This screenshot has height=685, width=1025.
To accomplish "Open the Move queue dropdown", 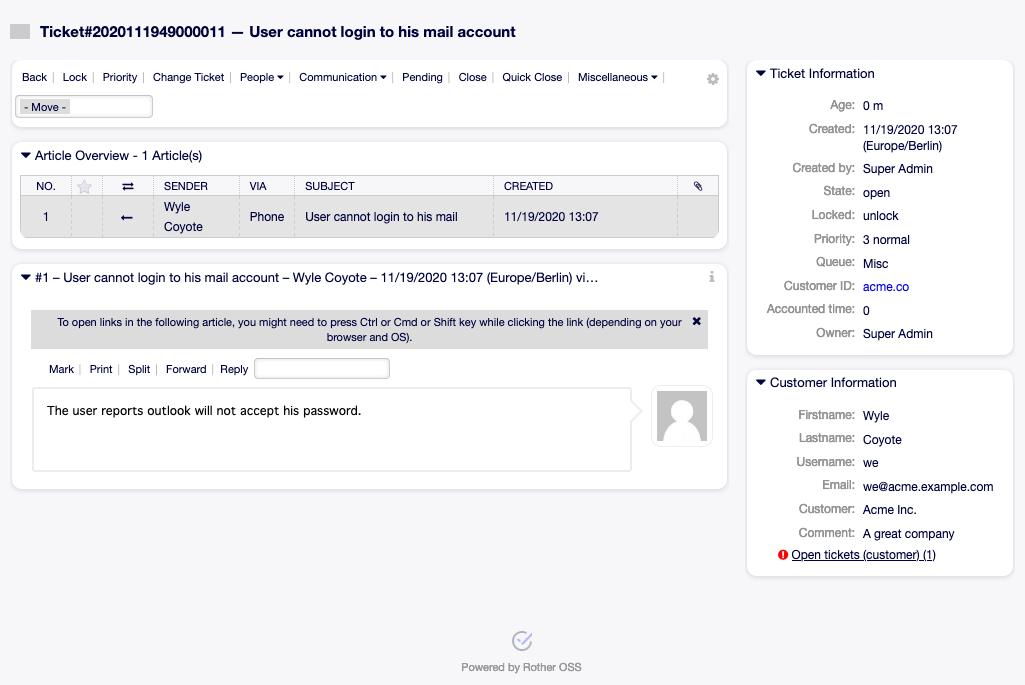I will tap(84, 107).
